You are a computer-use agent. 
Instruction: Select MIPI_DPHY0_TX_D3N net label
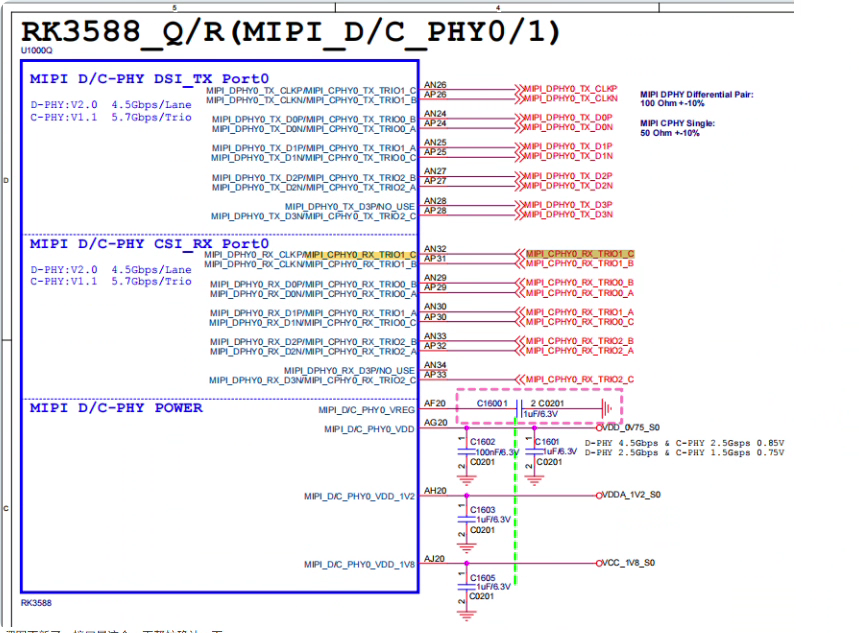[x=564, y=214]
